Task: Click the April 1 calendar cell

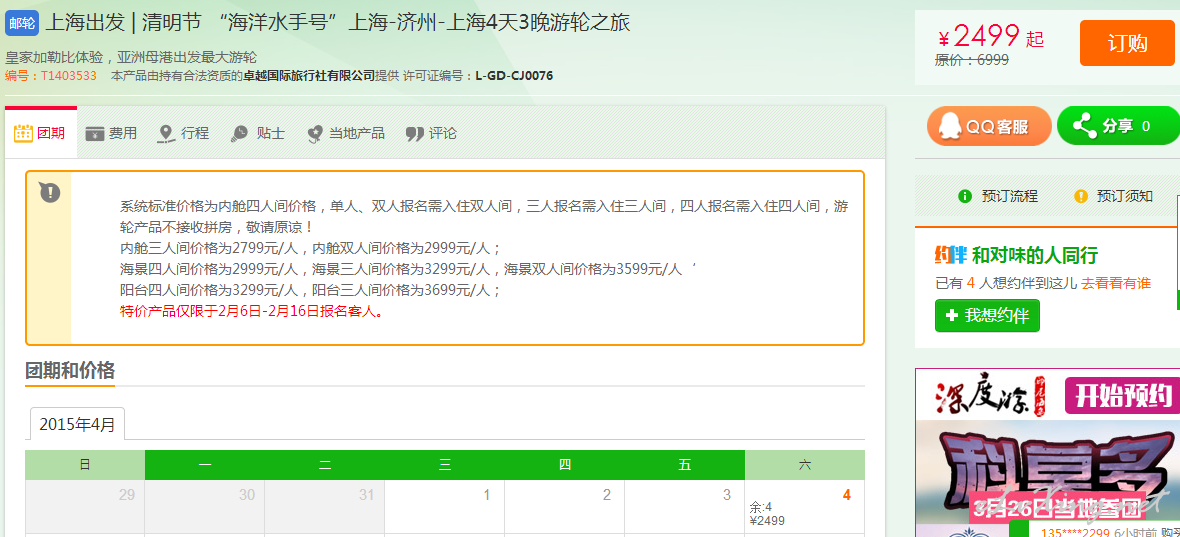Action: pyautogui.click(x=444, y=508)
